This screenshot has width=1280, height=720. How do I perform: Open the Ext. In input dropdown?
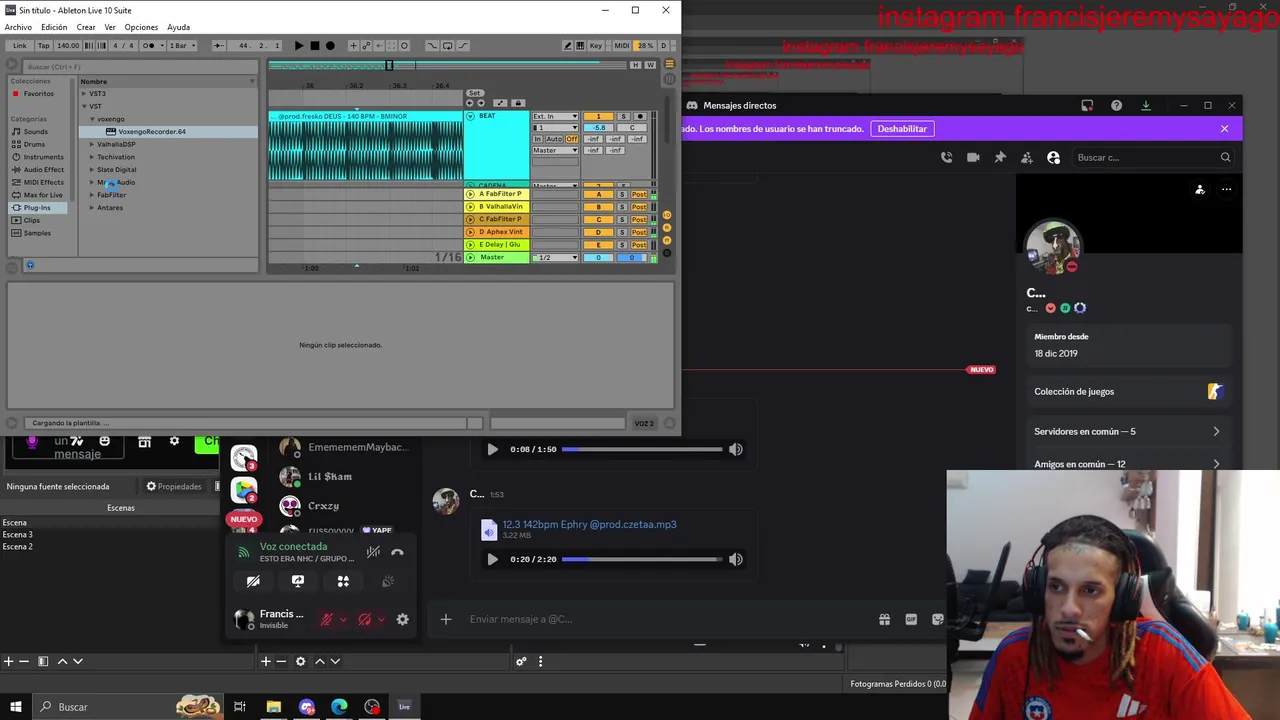[555, 117]
